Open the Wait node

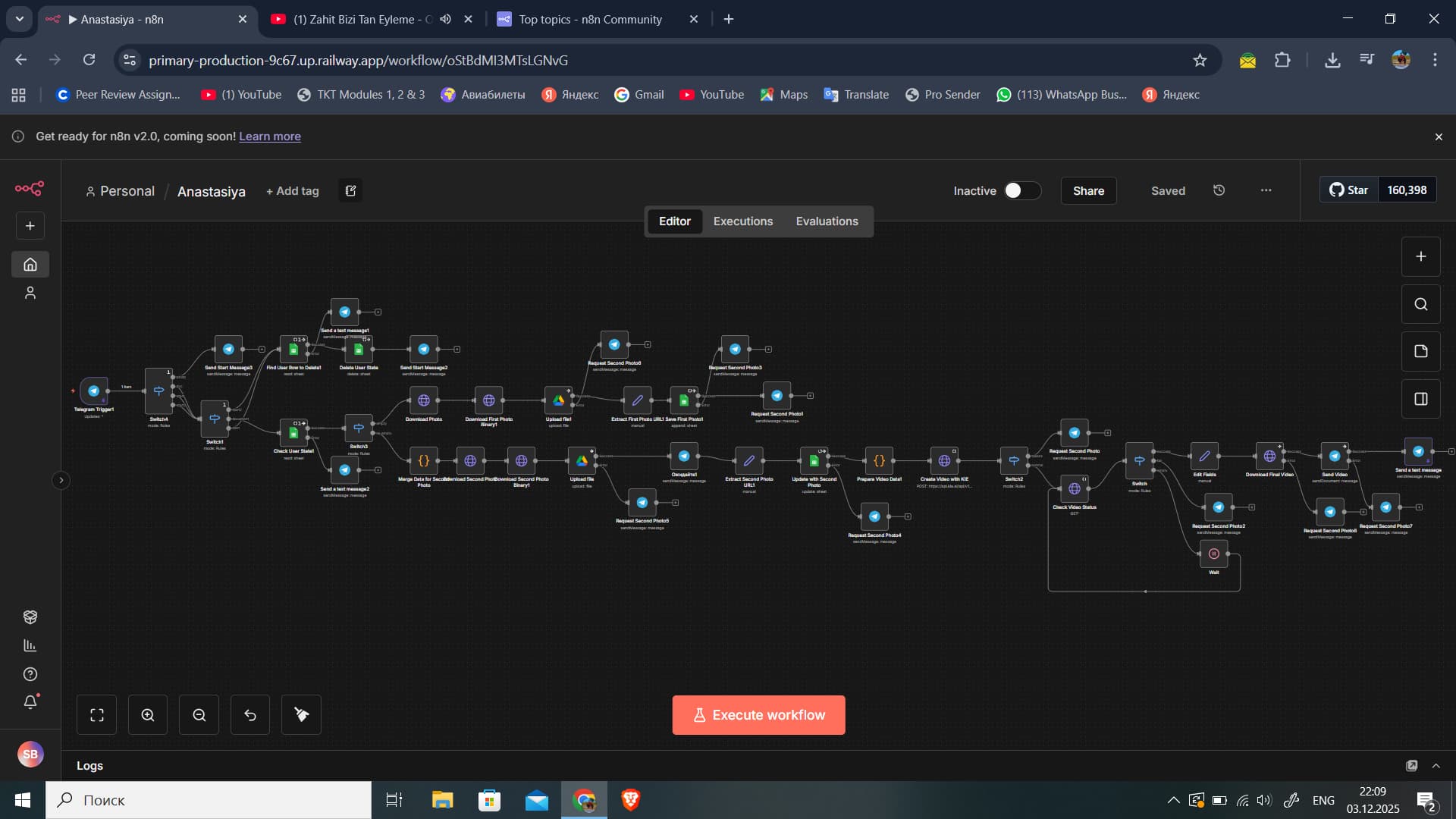coord(1213,554)
